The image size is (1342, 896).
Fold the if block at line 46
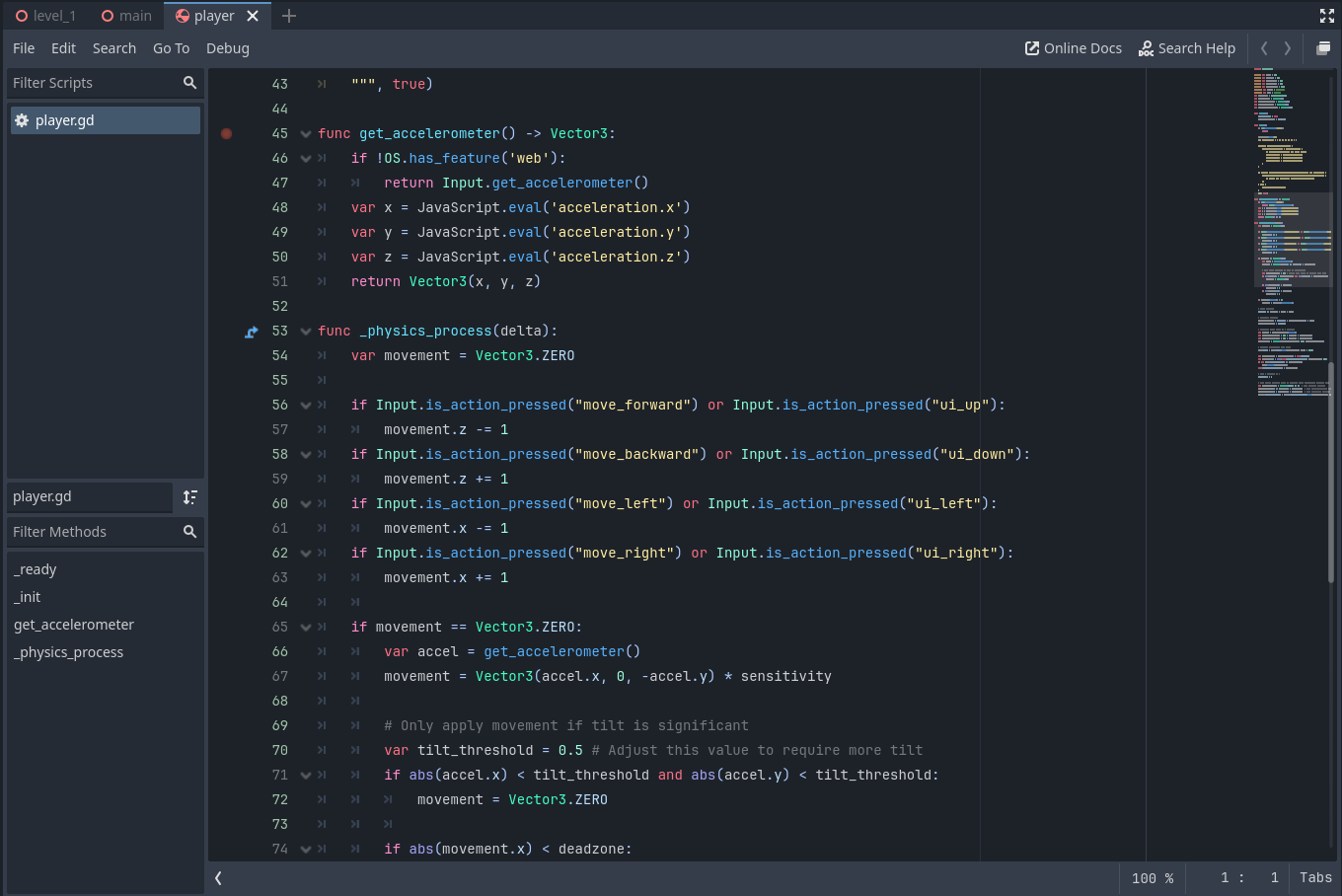[306, 159]
